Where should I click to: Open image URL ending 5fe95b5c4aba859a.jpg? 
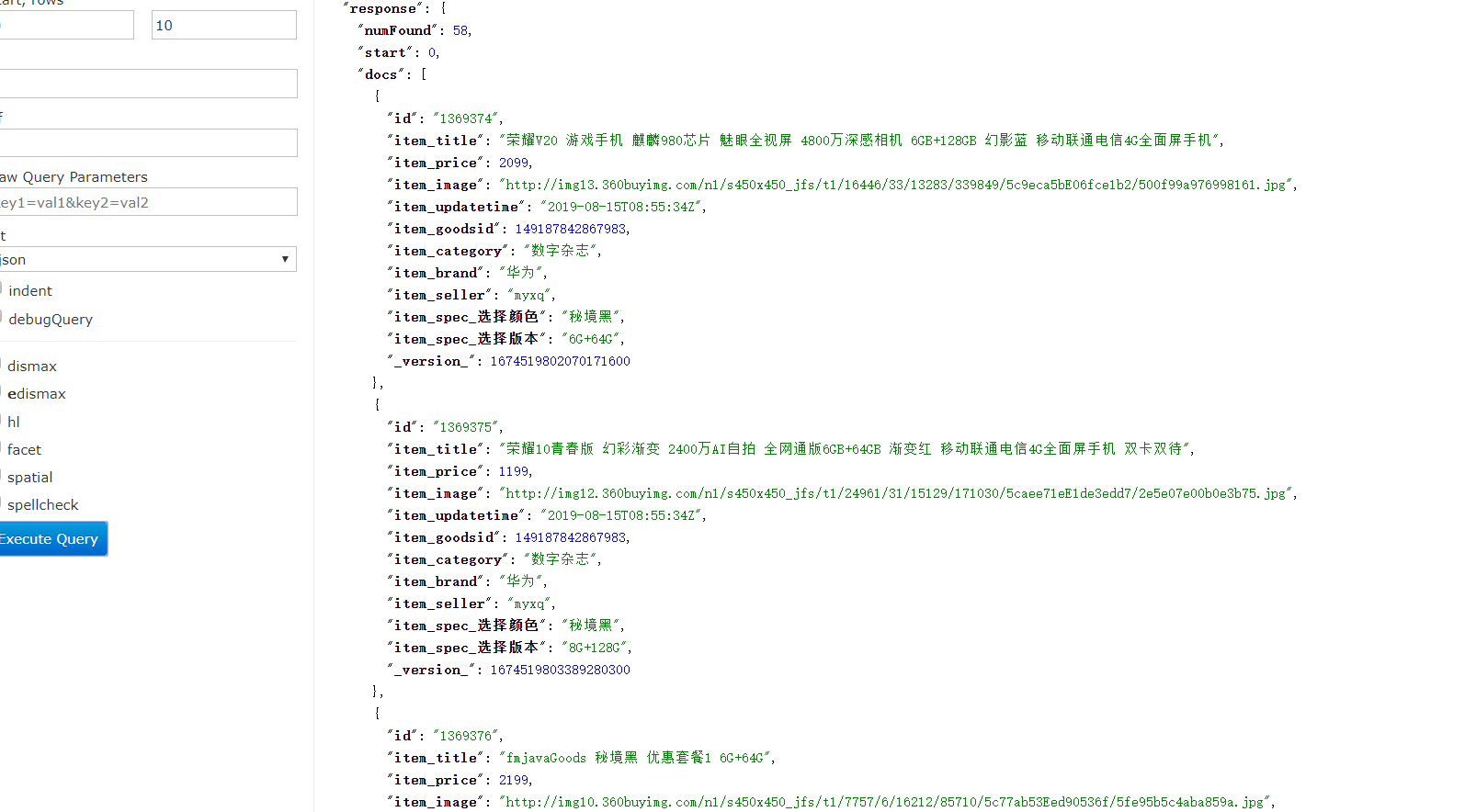click(x=885, y=802)
